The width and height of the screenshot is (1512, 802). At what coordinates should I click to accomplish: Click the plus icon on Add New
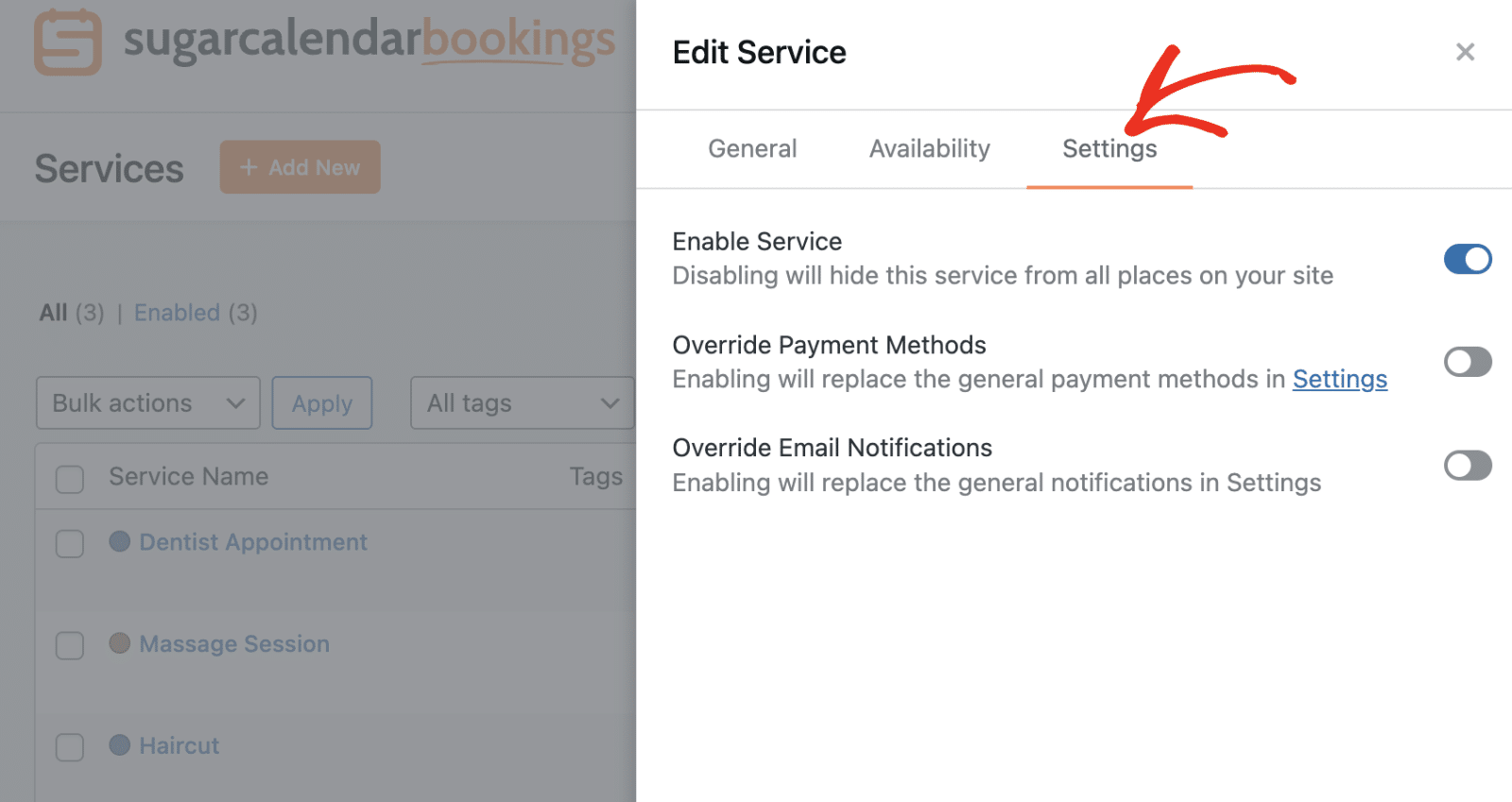point(249,167)
